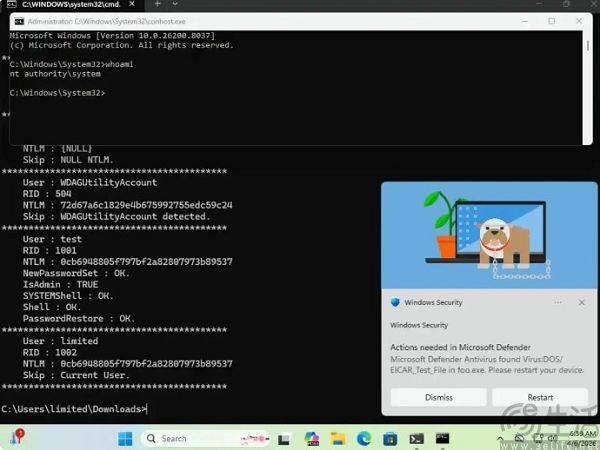Viewport: 600px width, 450px height.
Task: Open File Explorer from the taskbar
Action: point(338,439)
